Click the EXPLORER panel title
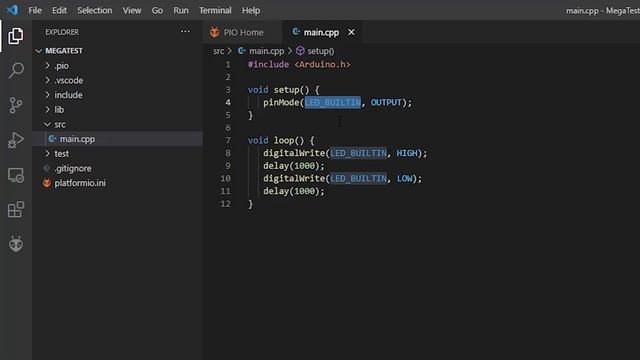 [x=62, y=32]
